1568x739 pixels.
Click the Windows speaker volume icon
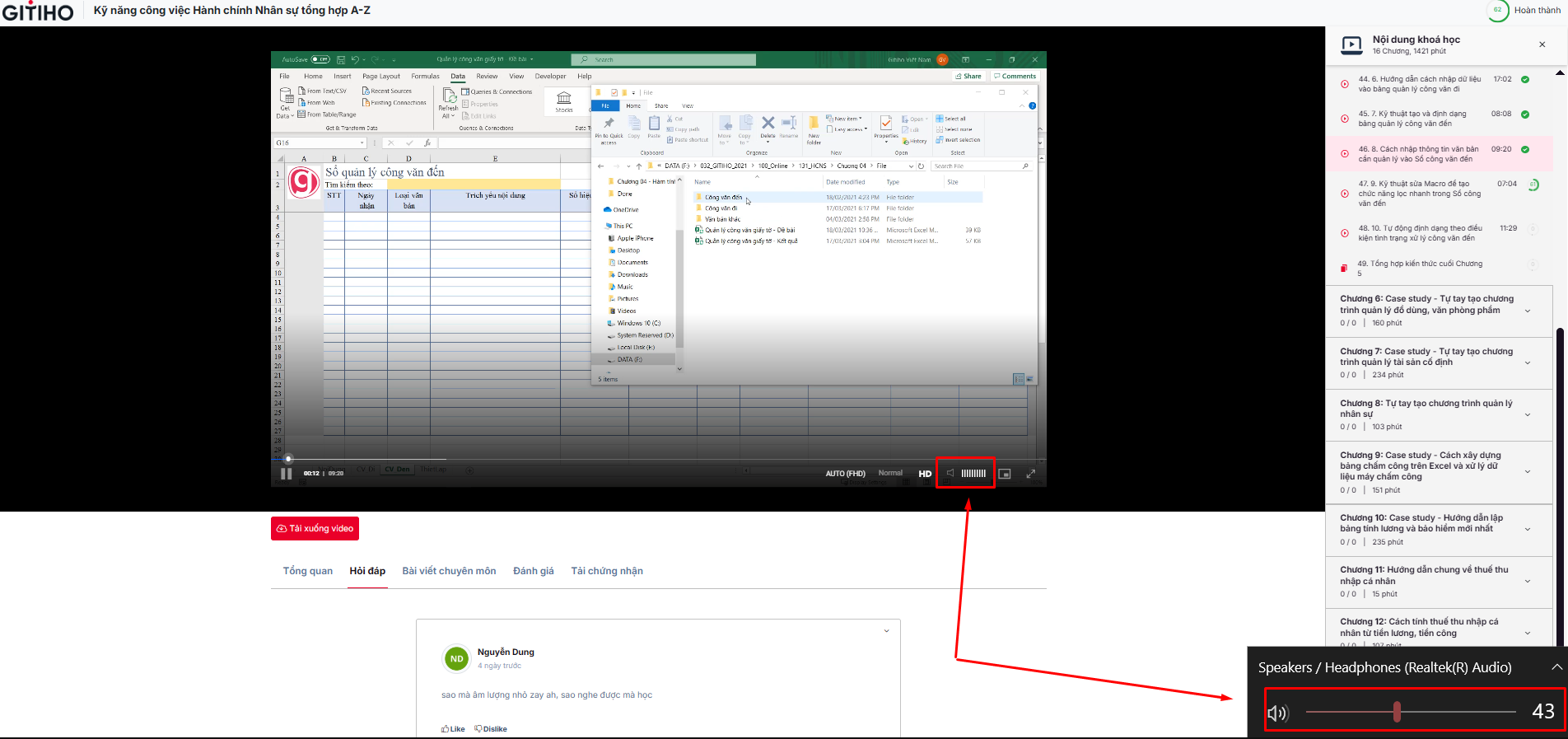click(1277, 713)
